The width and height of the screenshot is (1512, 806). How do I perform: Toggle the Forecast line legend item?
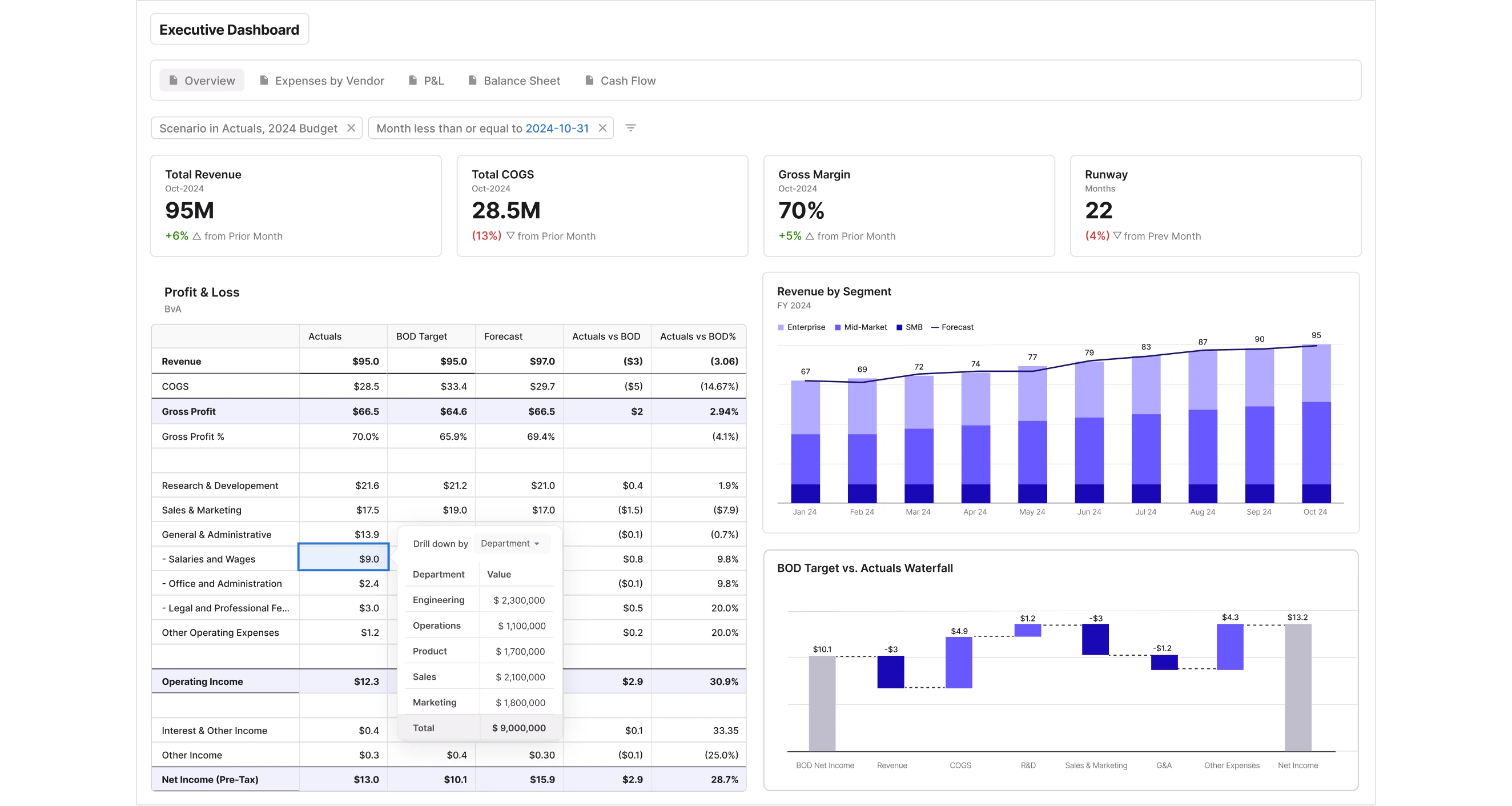(952, 327)
